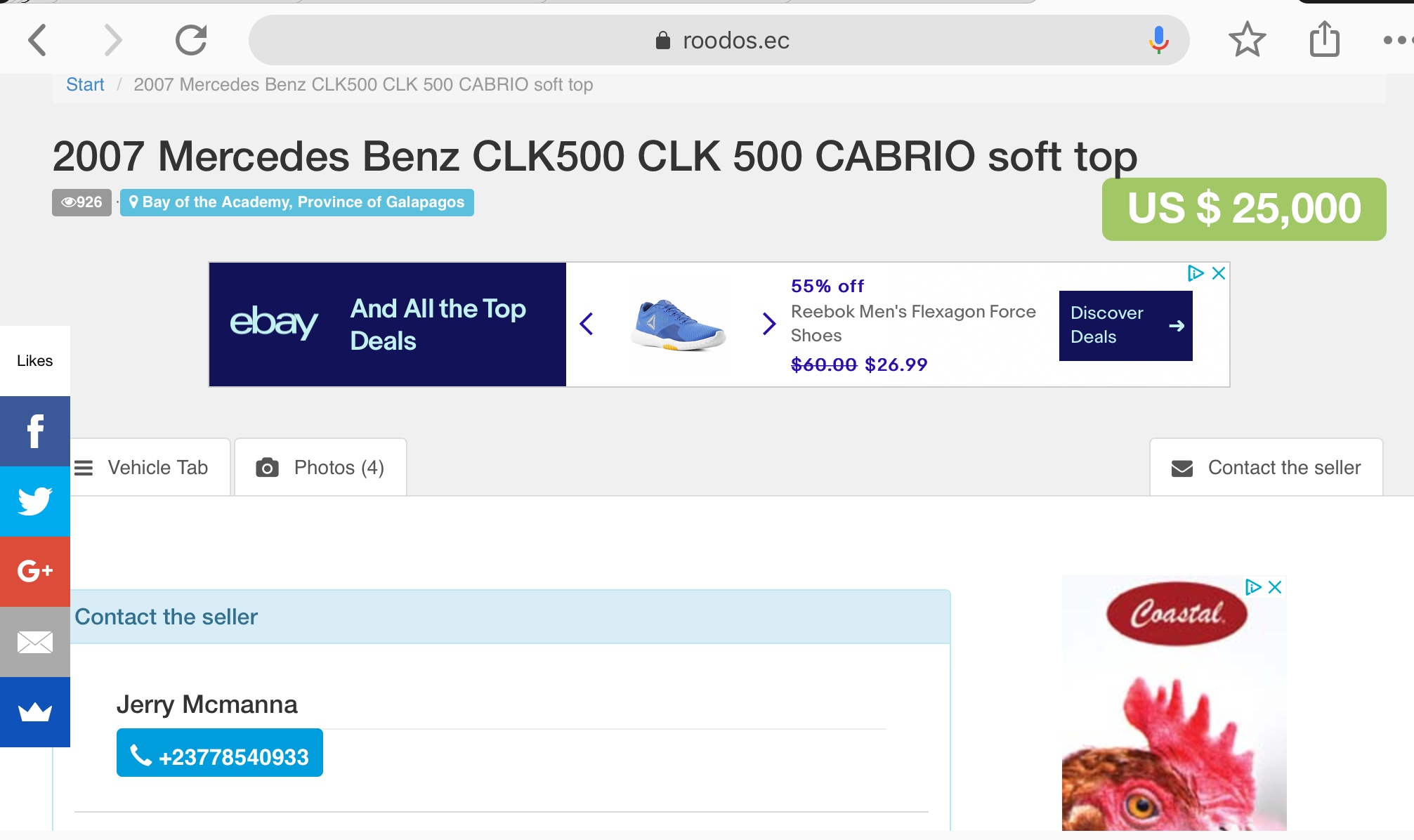Screen dimensions: 1414x840
Task: Click the Start breadcrumb link
Action: click(85, 85)
